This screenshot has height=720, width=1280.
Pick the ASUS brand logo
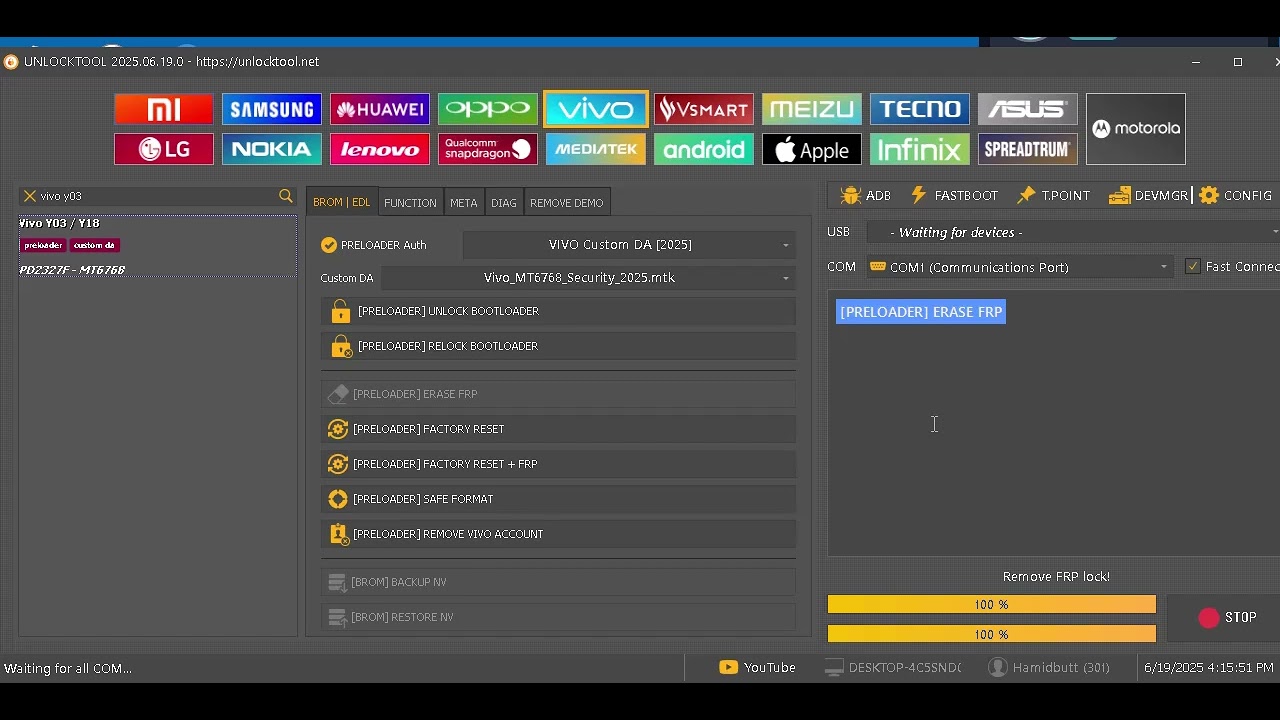pos(1028,109)
